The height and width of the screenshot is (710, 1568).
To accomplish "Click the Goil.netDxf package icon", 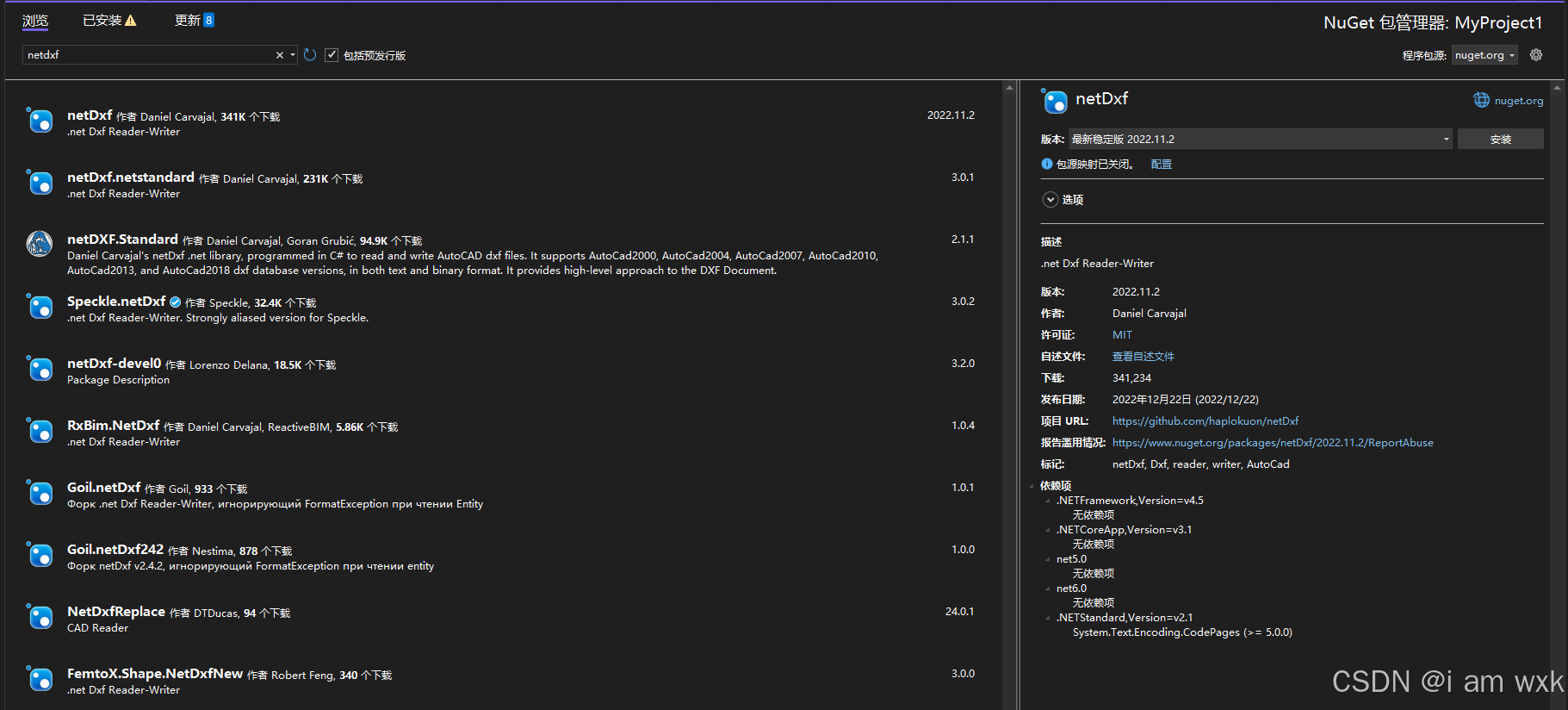I will (40, 494).
